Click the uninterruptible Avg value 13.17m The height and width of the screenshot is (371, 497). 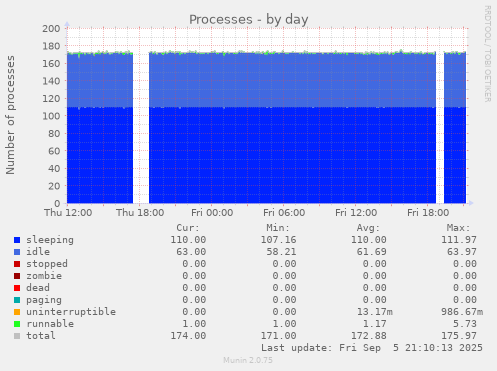coord(375,312)
